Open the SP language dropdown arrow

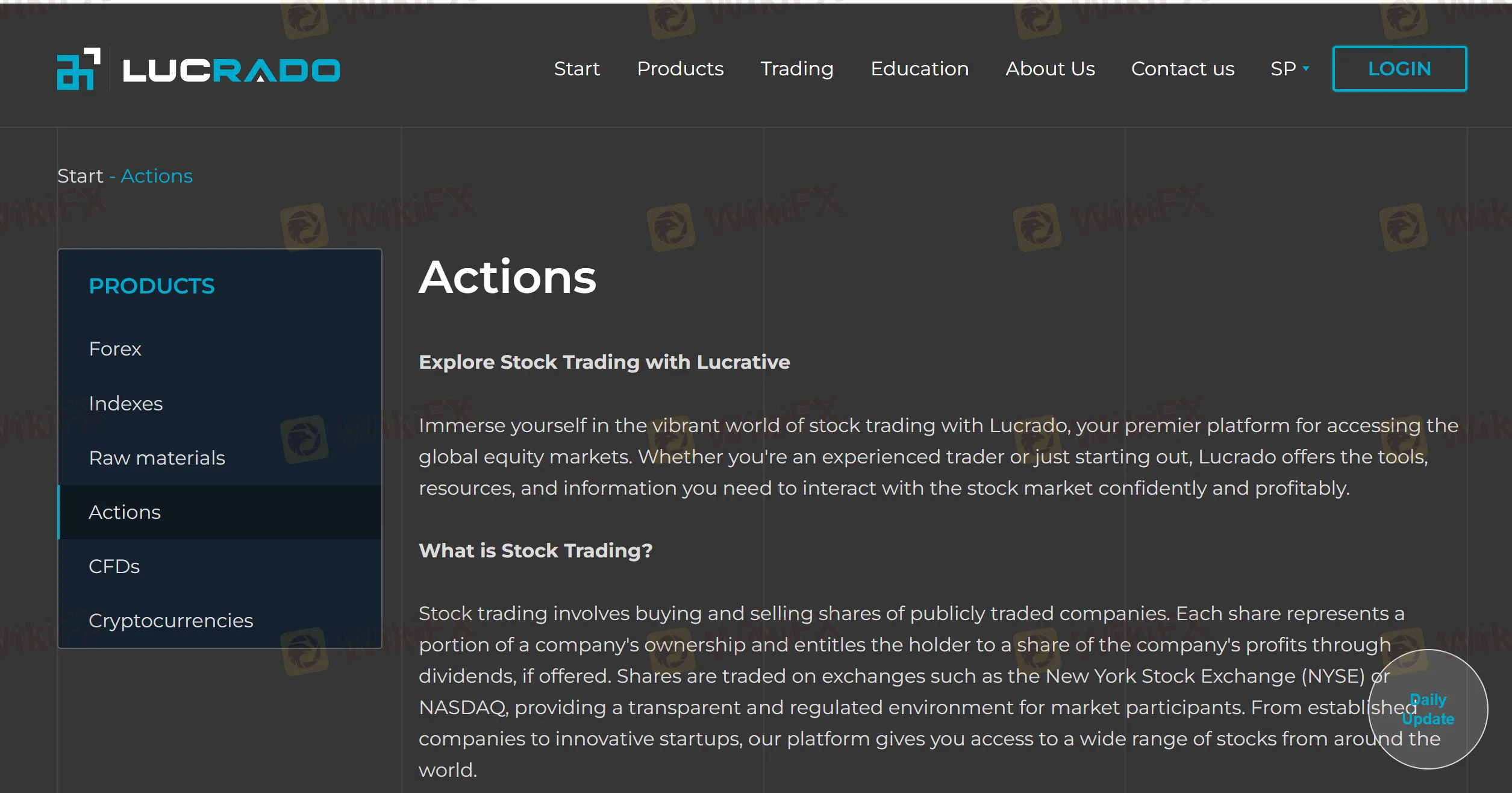click(1306, 69)
